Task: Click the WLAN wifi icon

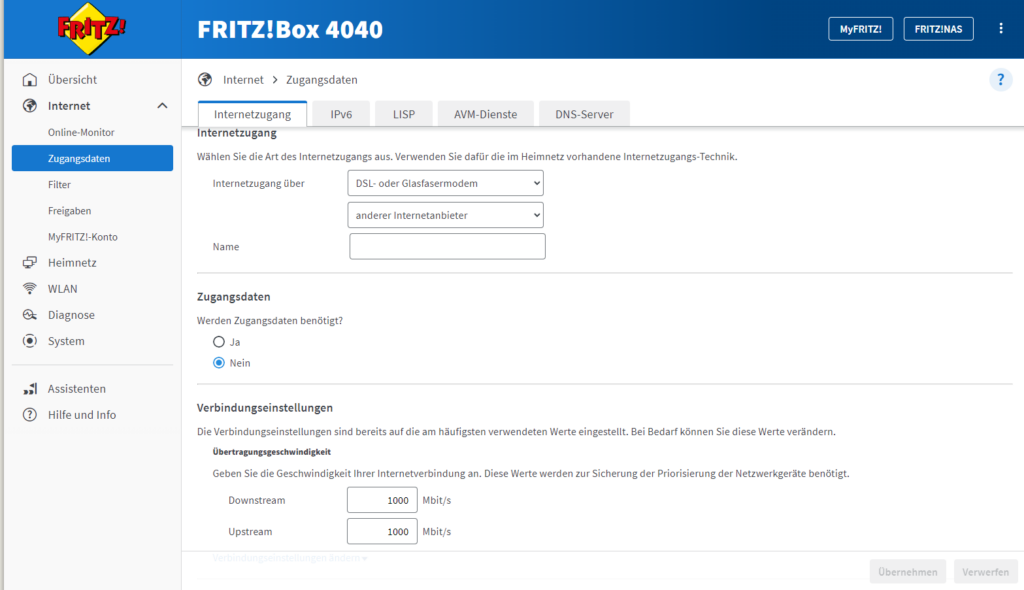Action: click(x=29, y=289)
